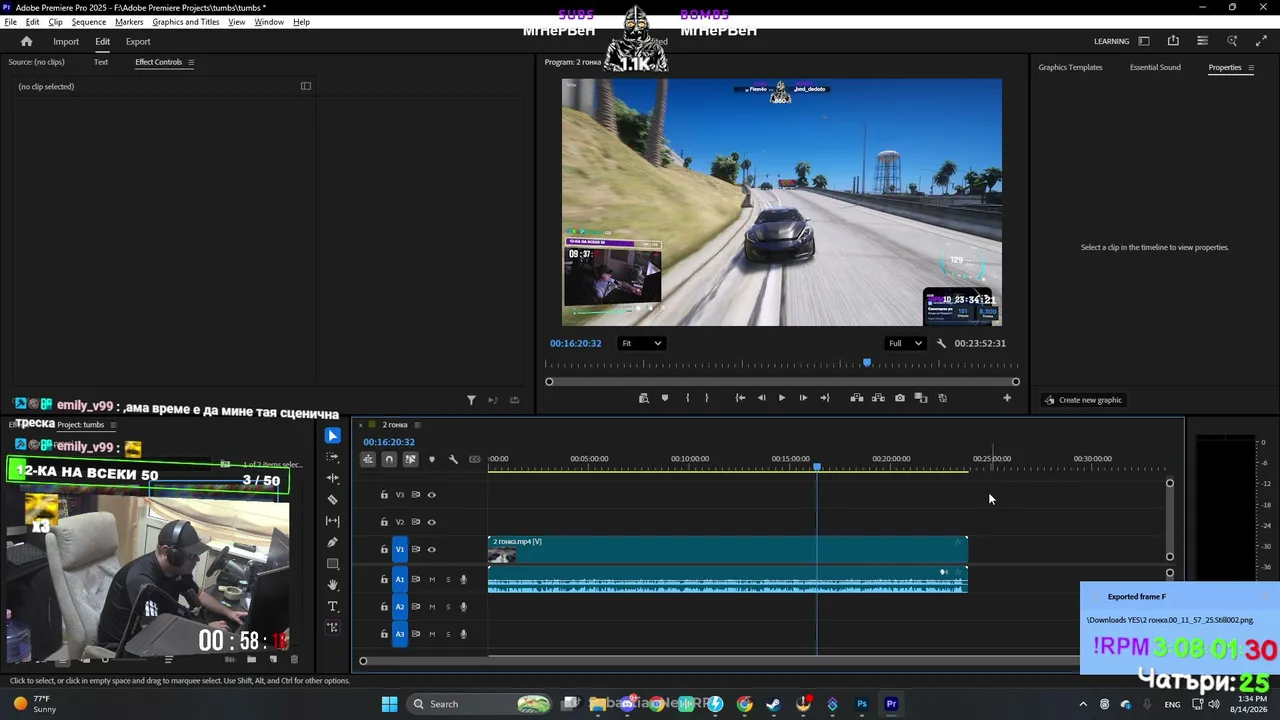The height and width of the screenshot is (720, 1280).
Task: Toggle insert sequences as nests
Action: (x=368, y=459)
